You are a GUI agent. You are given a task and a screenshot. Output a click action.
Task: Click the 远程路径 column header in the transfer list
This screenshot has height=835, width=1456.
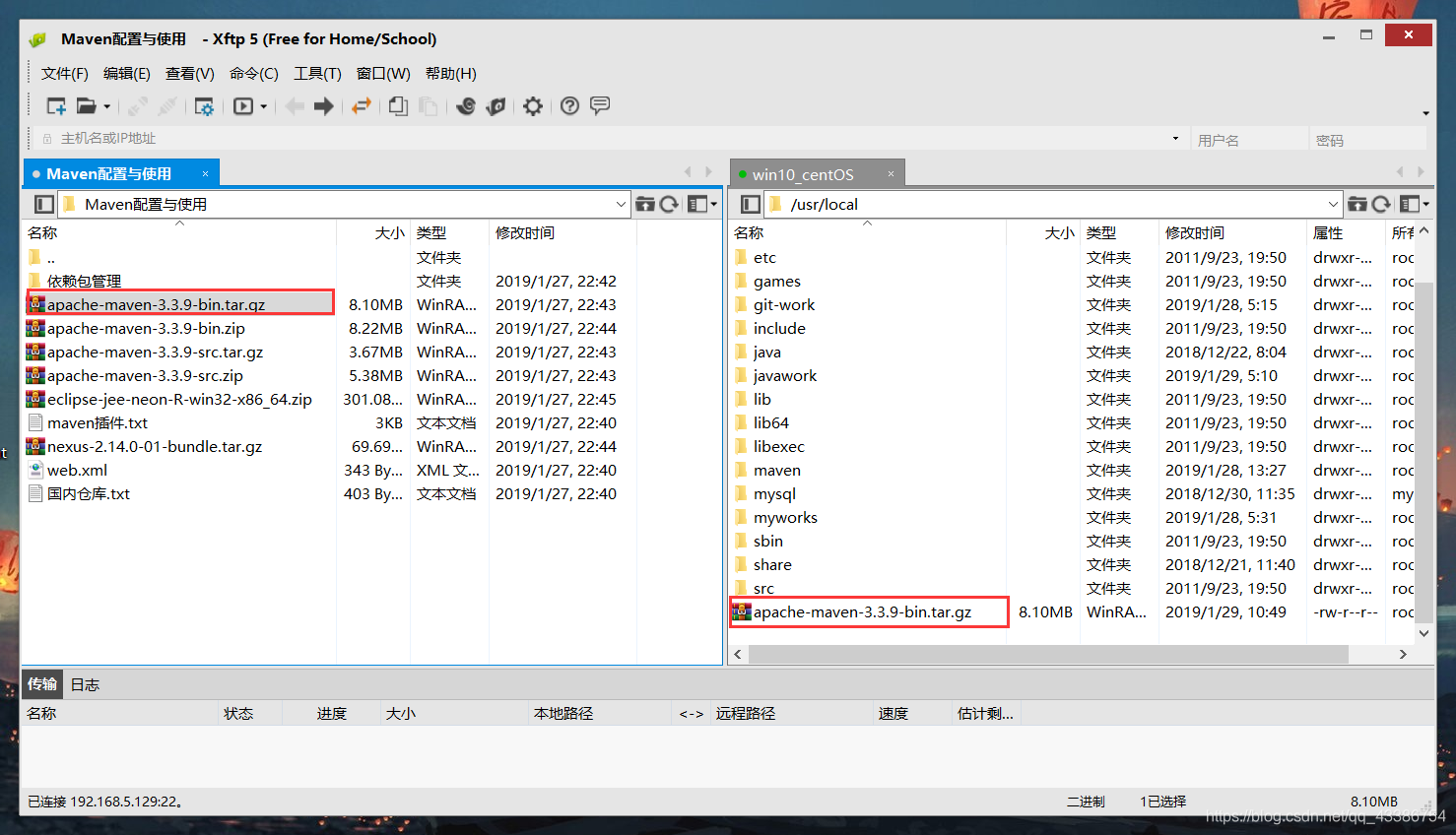791,714
